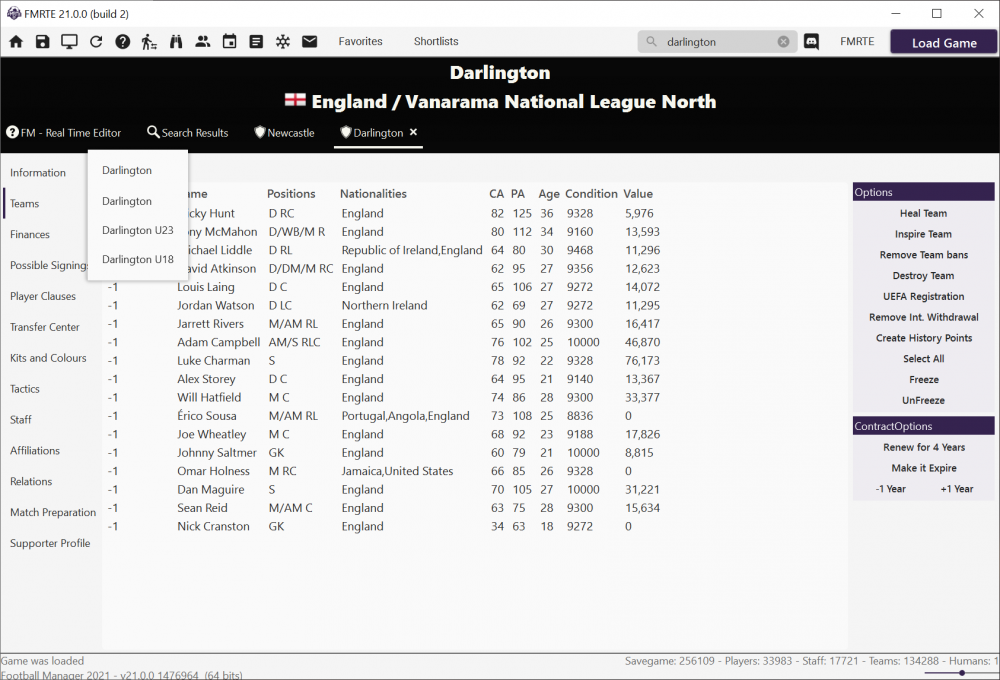Screen dimensions: 1000x680
Task: Close the Darlington tab
Action: [x=413, y=132]
